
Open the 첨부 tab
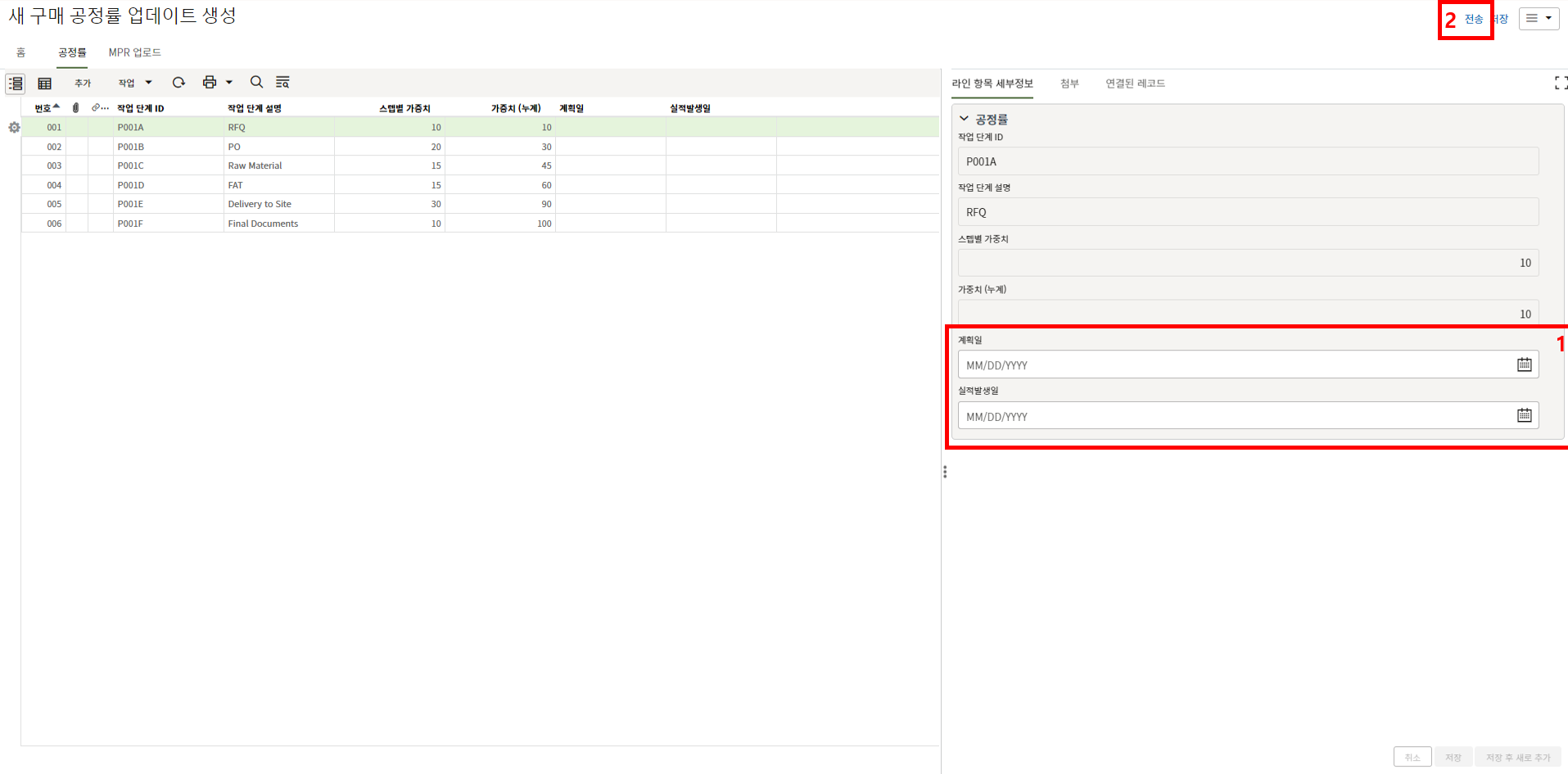click(x=1069, y=84)
